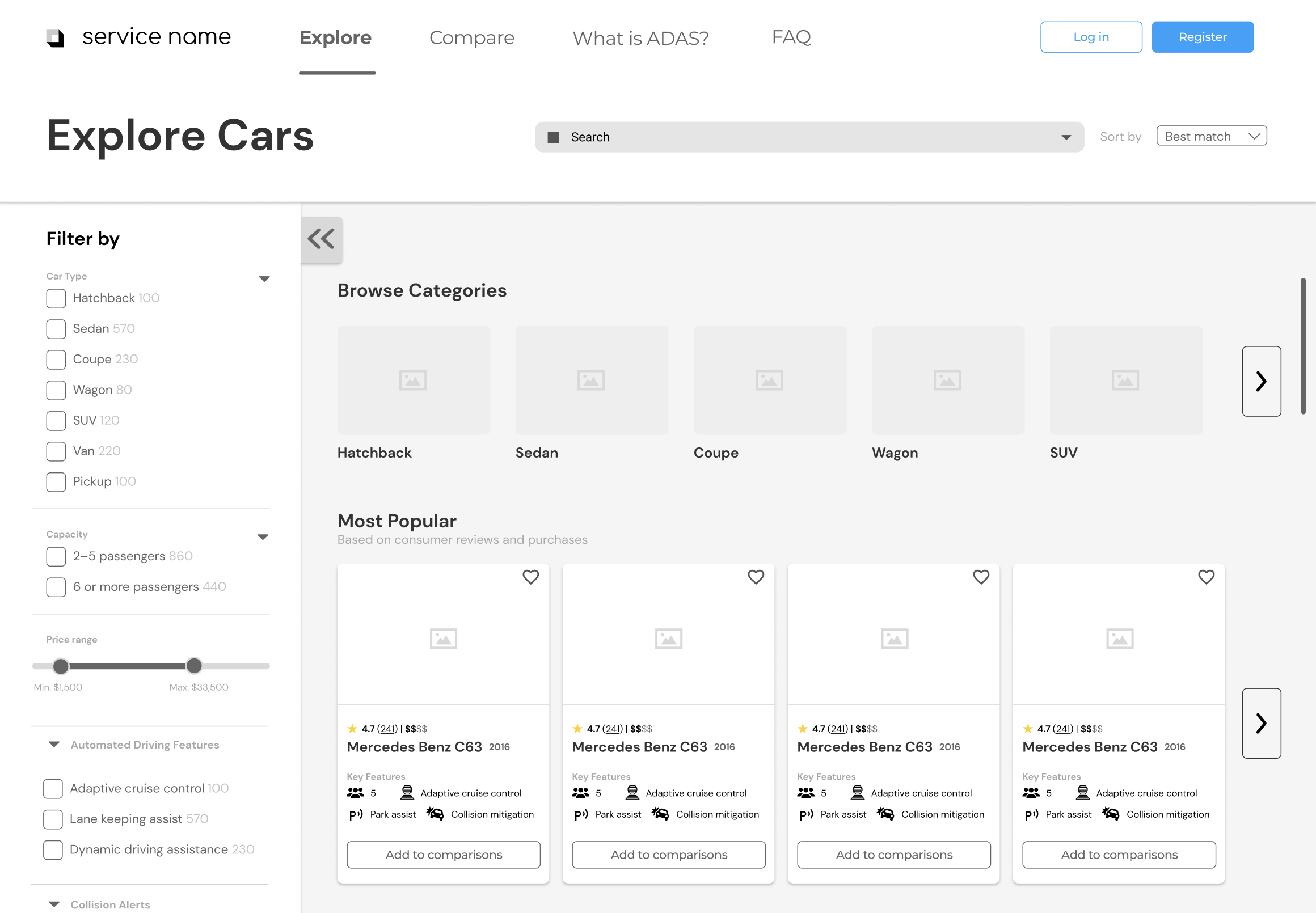This screenshot has width=1316, height=913.
Task: Check the 6 or more passengers filter
Action: tap(56, 587)
